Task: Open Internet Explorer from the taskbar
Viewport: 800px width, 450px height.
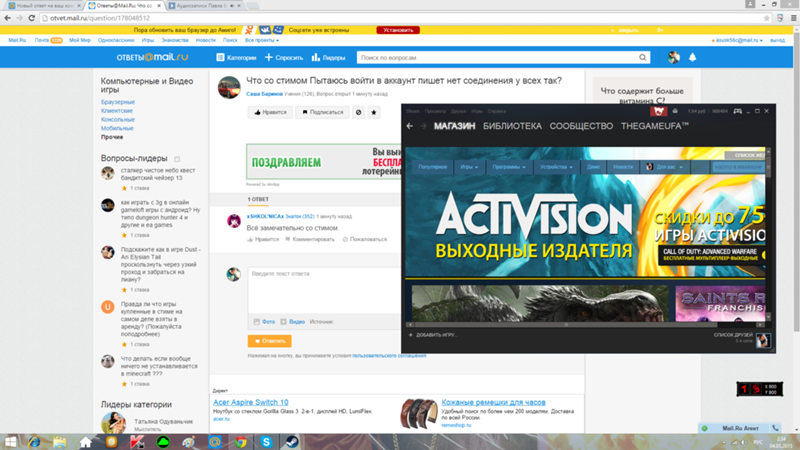Action: [x=34, y=442]
